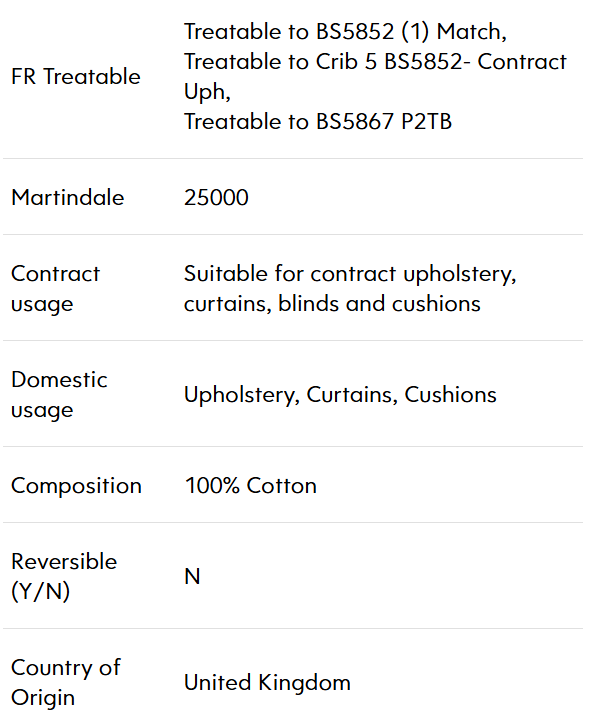Image resolution: width=607 pixels, height=710 pixels.
Task: Click the Contract Uph, continuation text
Action: point(207,92)
